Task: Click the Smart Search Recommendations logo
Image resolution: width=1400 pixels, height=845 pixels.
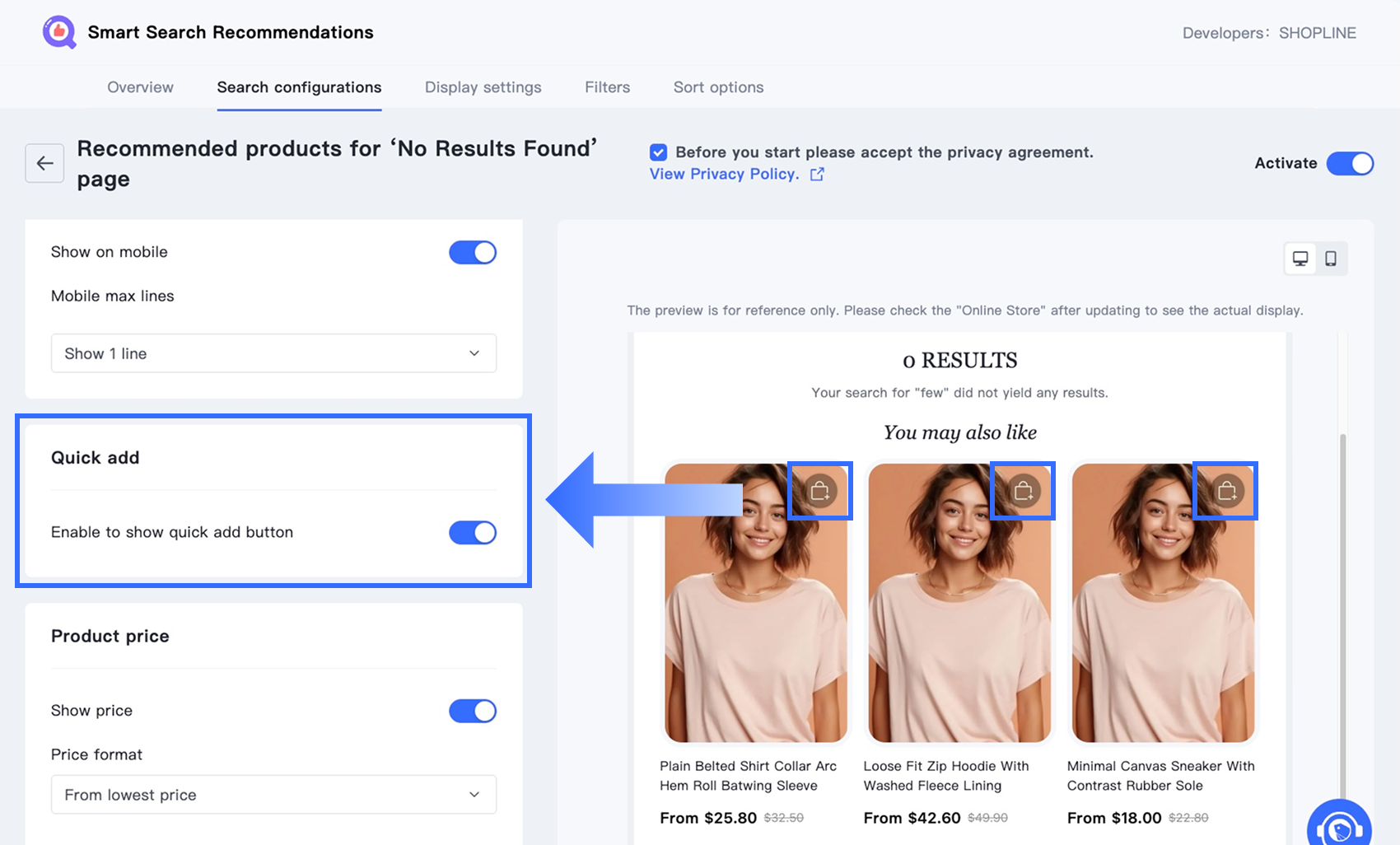Action: pyautogui.click(x=59, y=32)
